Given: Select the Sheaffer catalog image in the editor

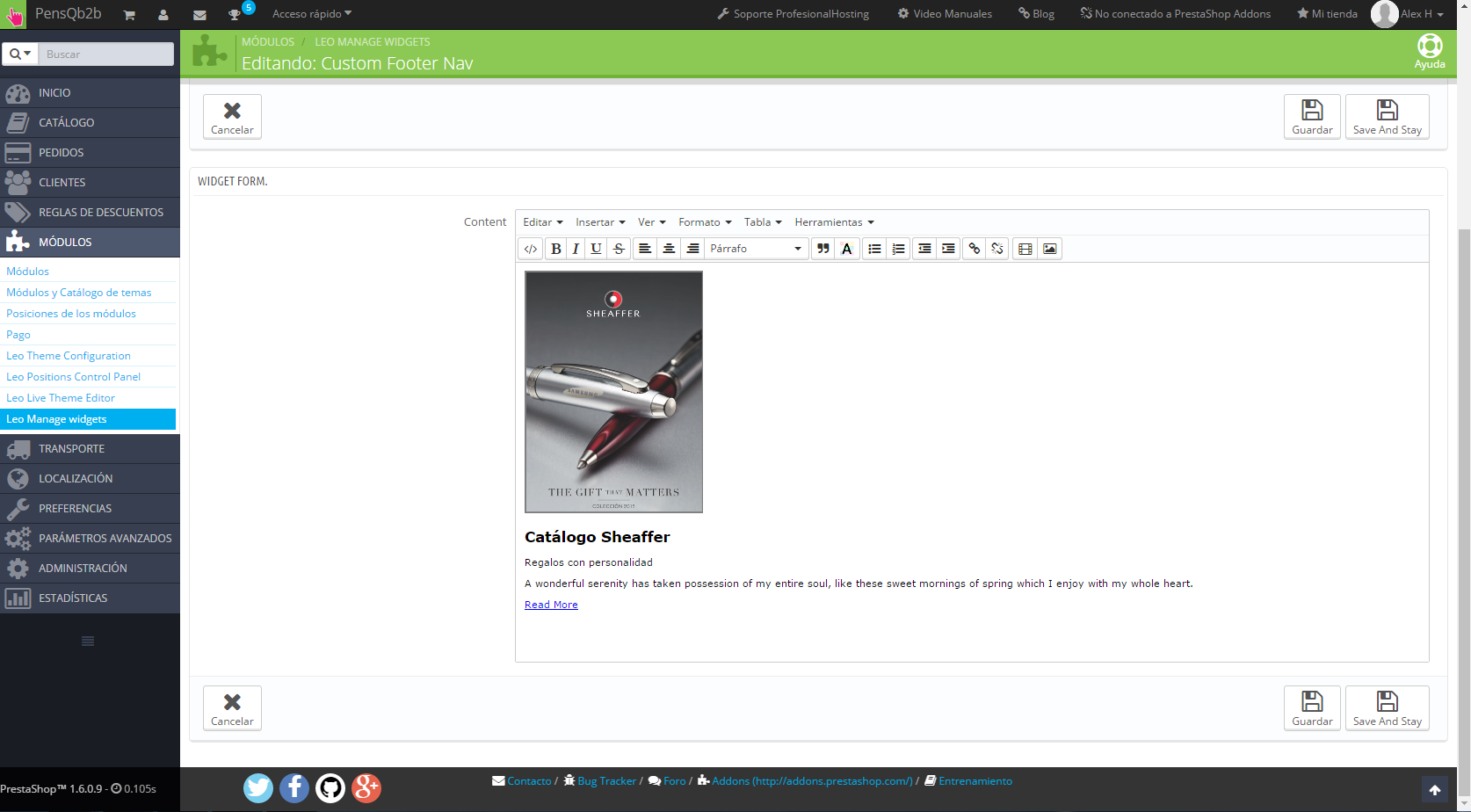Looking at the screenshot, I should 613,392.
